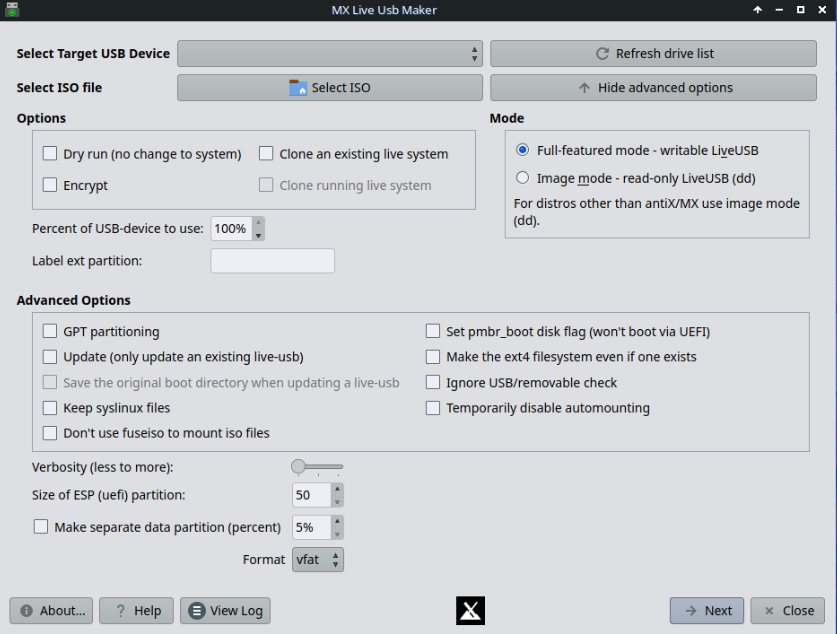Increase Percent of USB-device to use

(x=258, y=223)
